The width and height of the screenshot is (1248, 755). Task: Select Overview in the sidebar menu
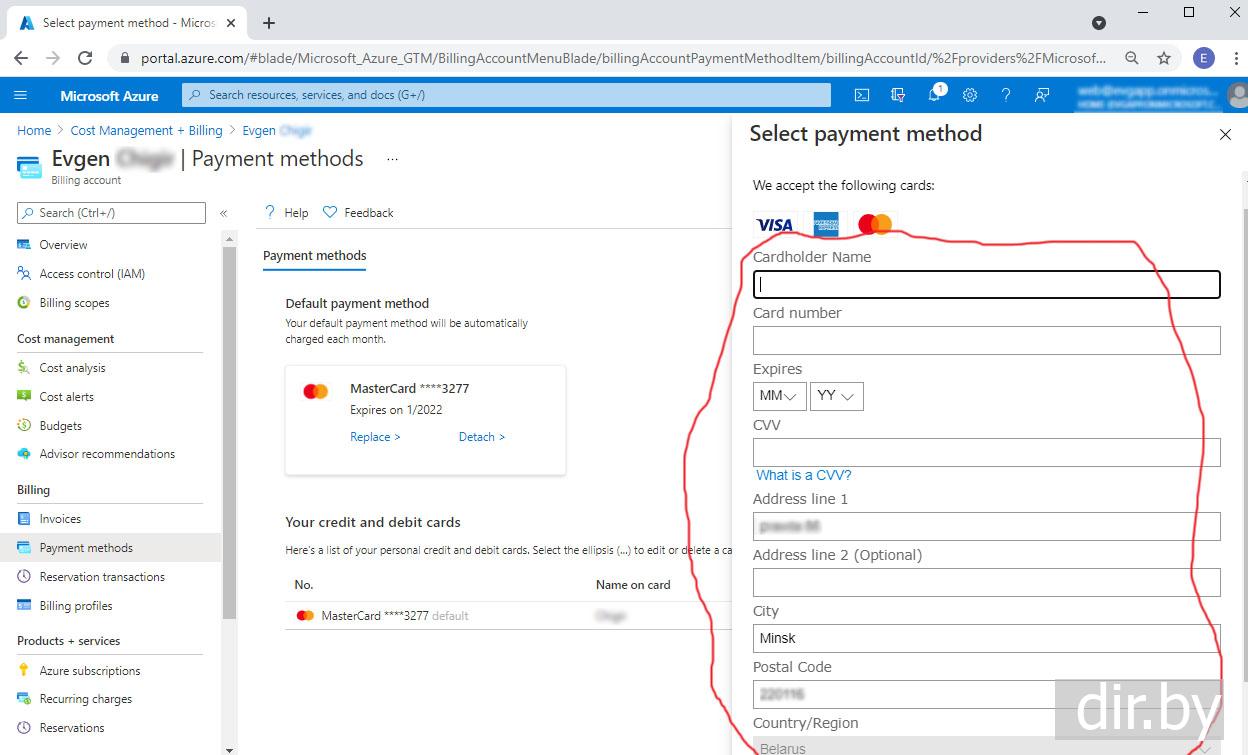pos(63,245)
